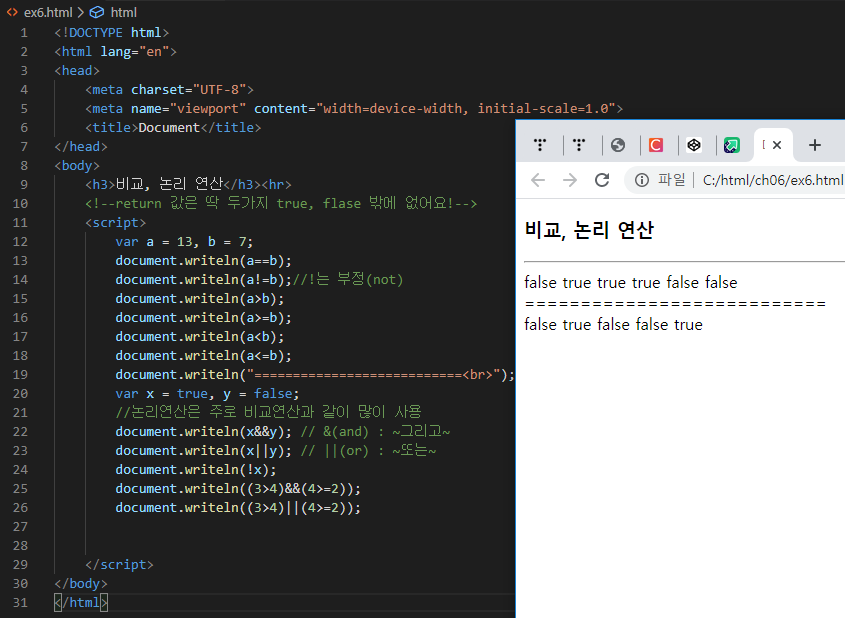The image size is (845, 618).
Task: Click the ex6.html breadcrumb file icon
Action: pyautogui.click(x=12, y=12)
